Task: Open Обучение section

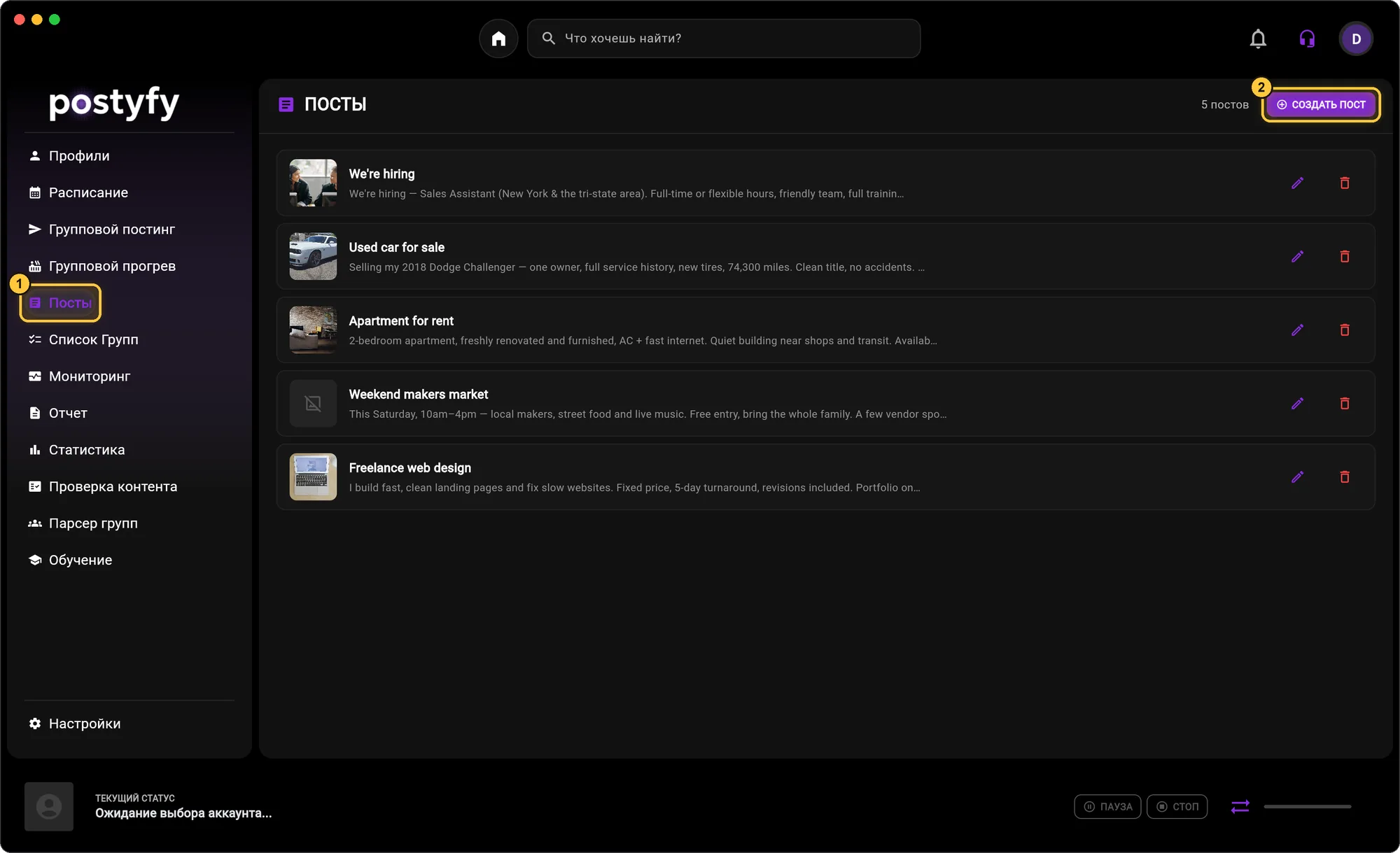Action: [x=70, y=561]
